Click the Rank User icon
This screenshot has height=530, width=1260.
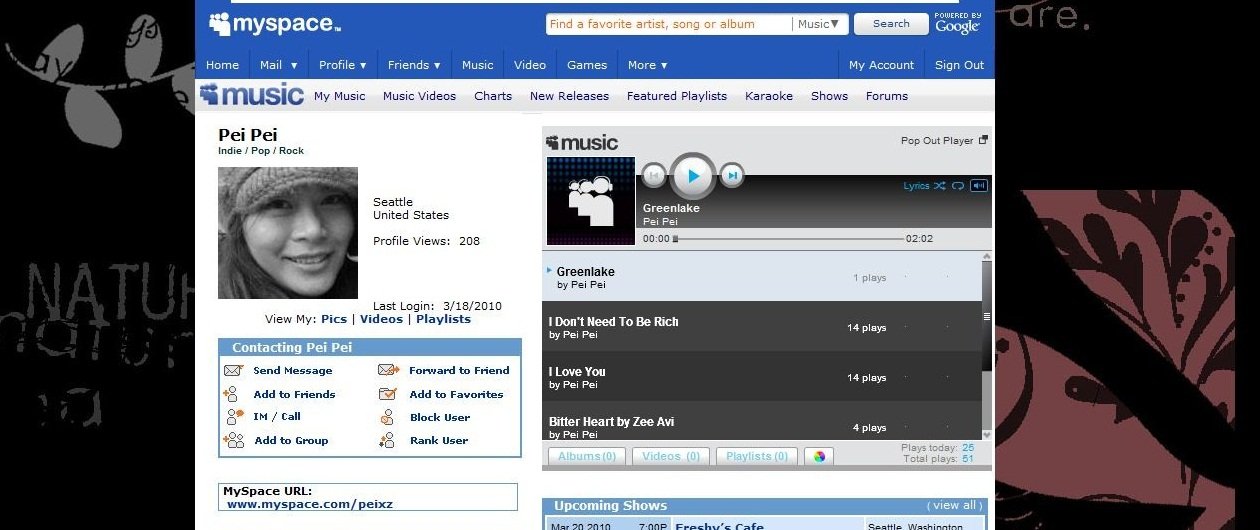(387, 441)
